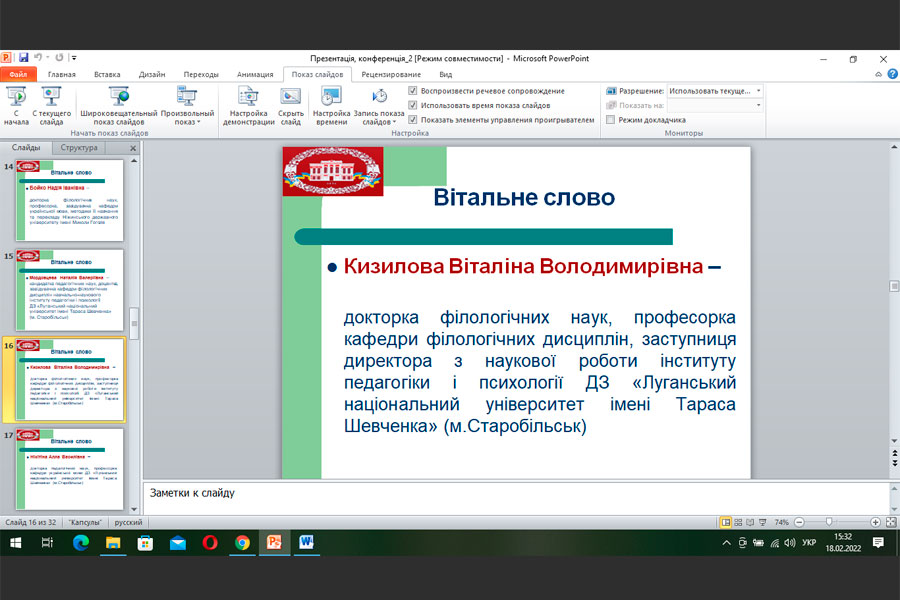Expand Произвольный показ custom show dropdown
The width and height of the screenshot is (900, 600).
pos(196,123)
